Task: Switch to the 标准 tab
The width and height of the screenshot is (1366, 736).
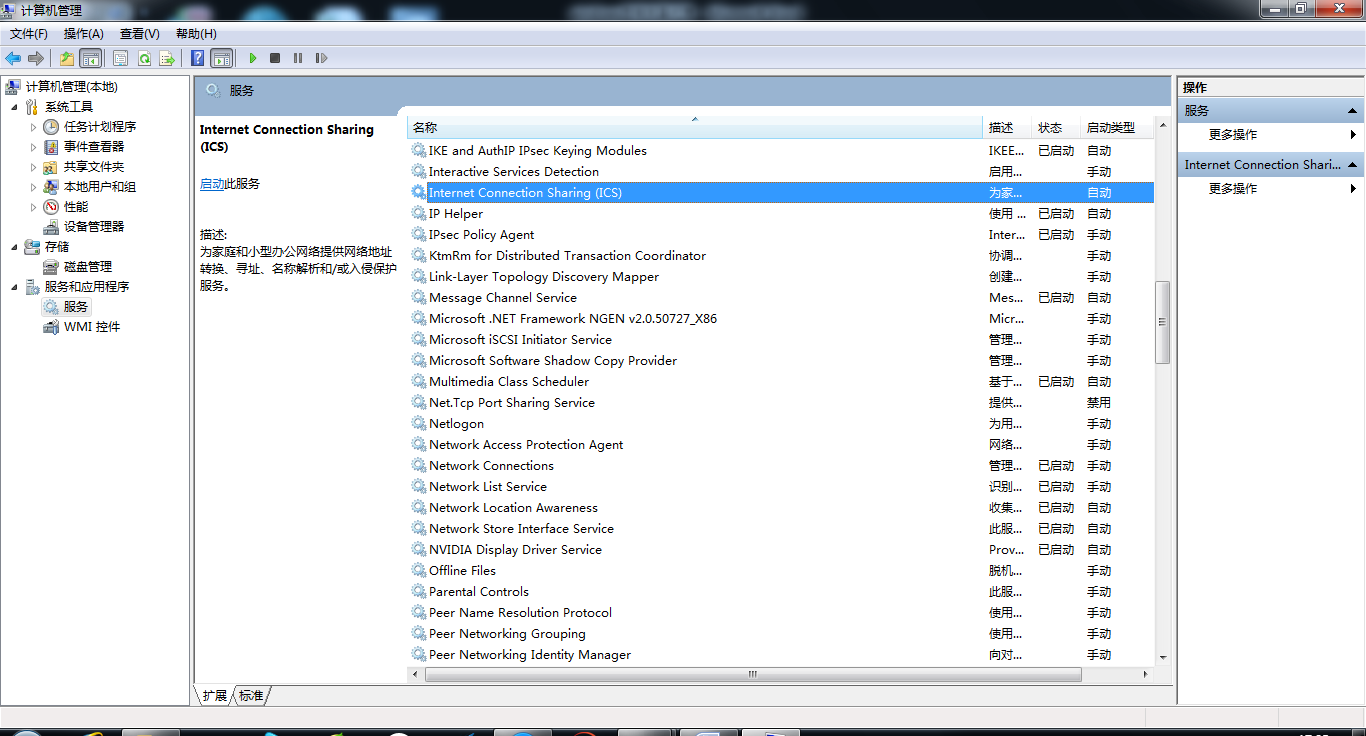Action: [251, 695]
